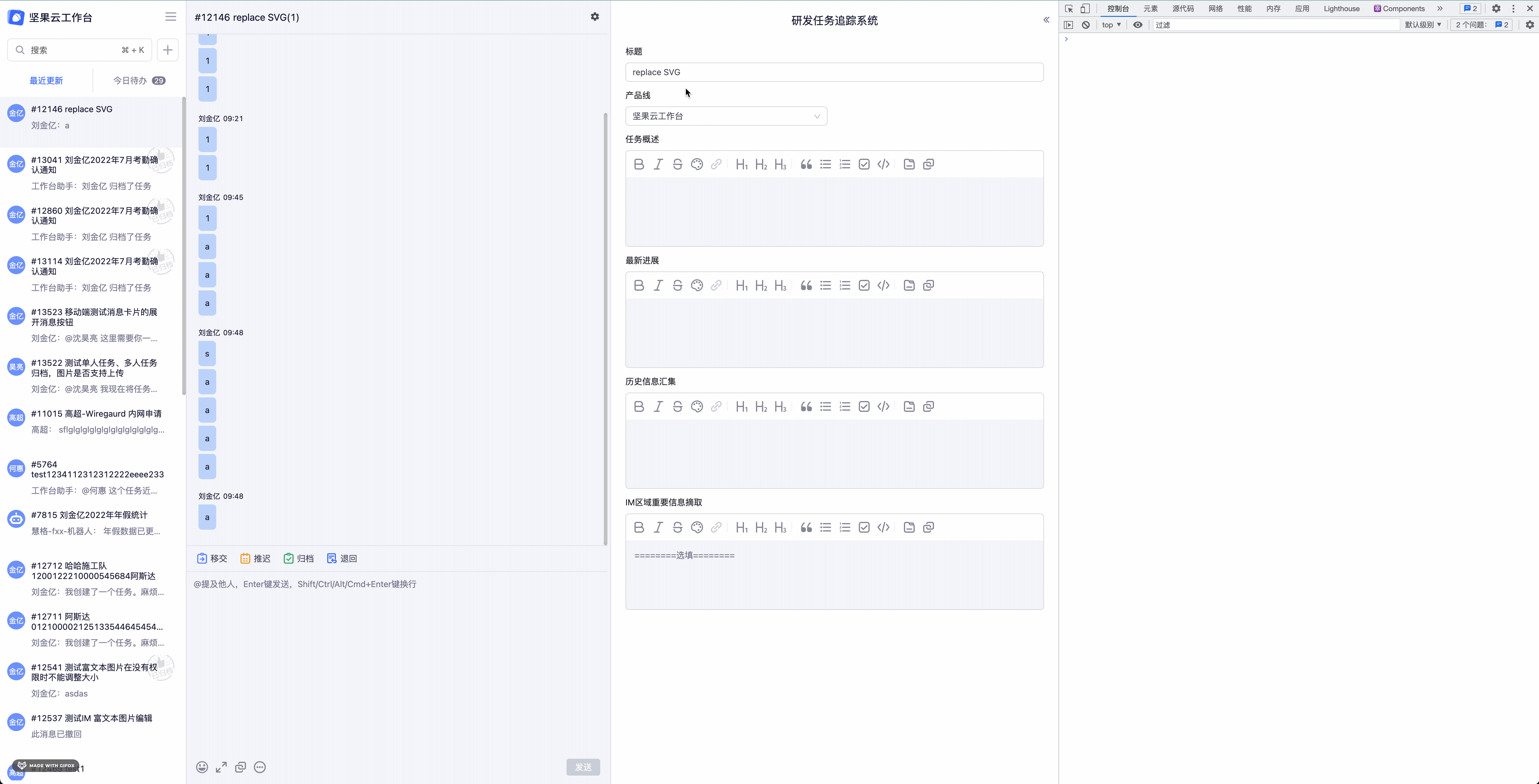Open the 产品线 dropdown showing 坚果云工作台

coord(725,116)
